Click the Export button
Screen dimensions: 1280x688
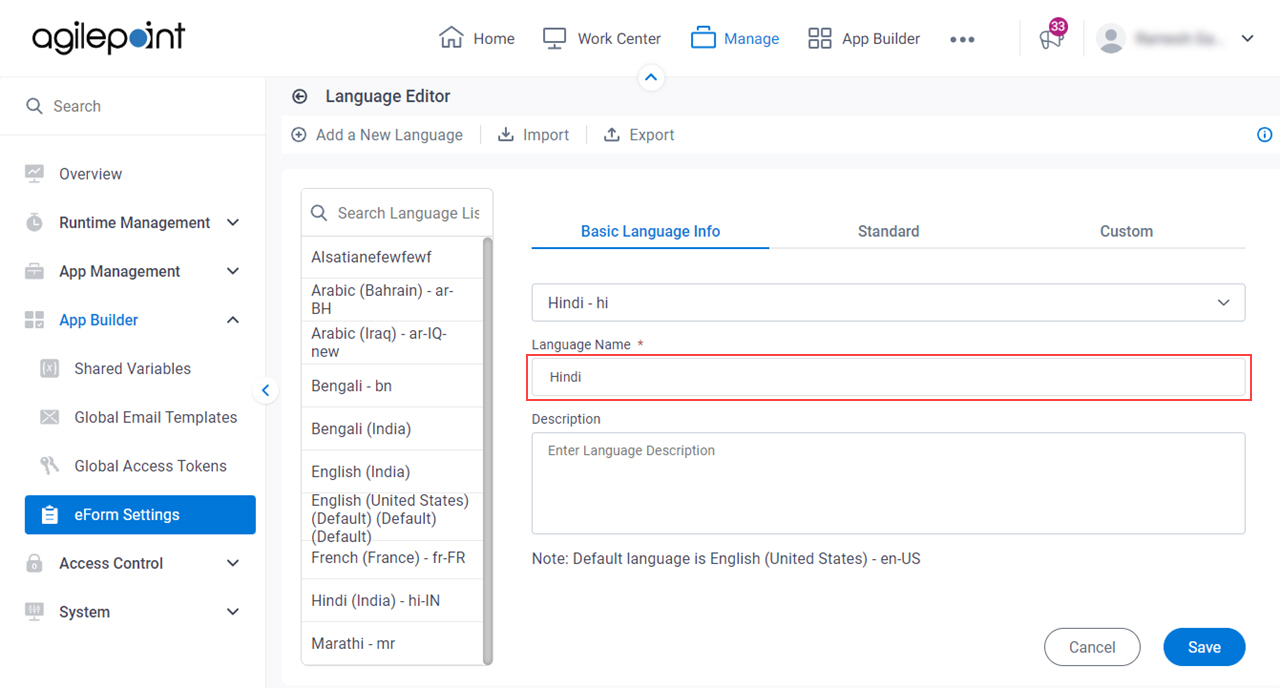(x=639, y=135)
